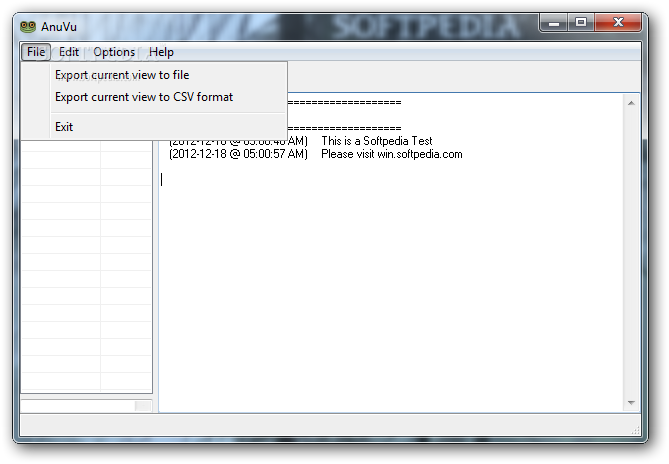
Task: Click the 'Please visit win.softpedia.com' log line
Action: point(315,154)
